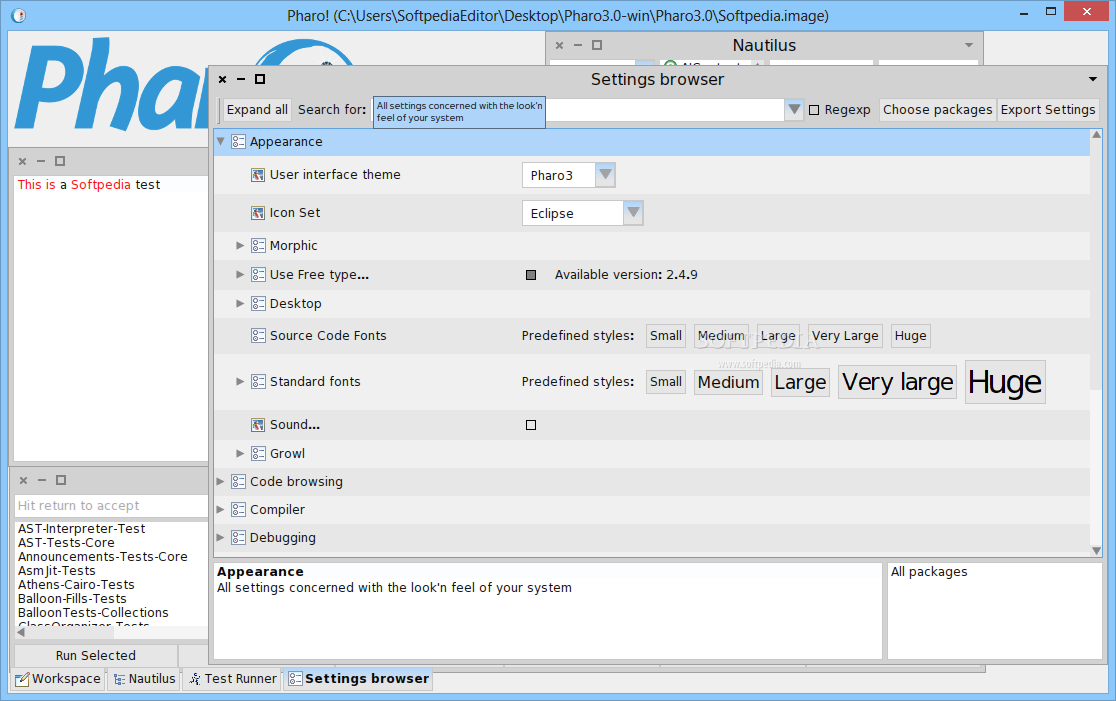1116x701 pixels.
Task: Click the Sound setting icon
Action: click(258, 425)
